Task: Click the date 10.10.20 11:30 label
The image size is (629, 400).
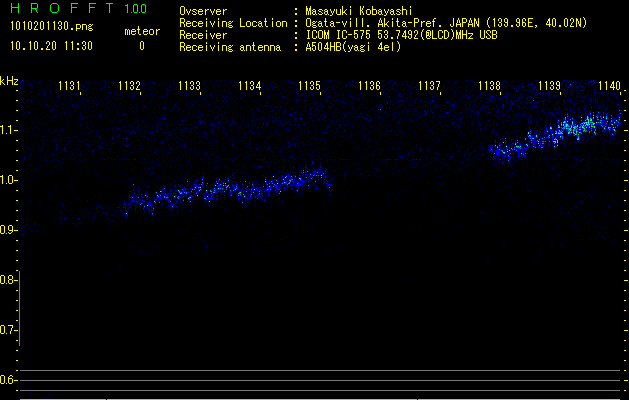Action: coord(50,46)
